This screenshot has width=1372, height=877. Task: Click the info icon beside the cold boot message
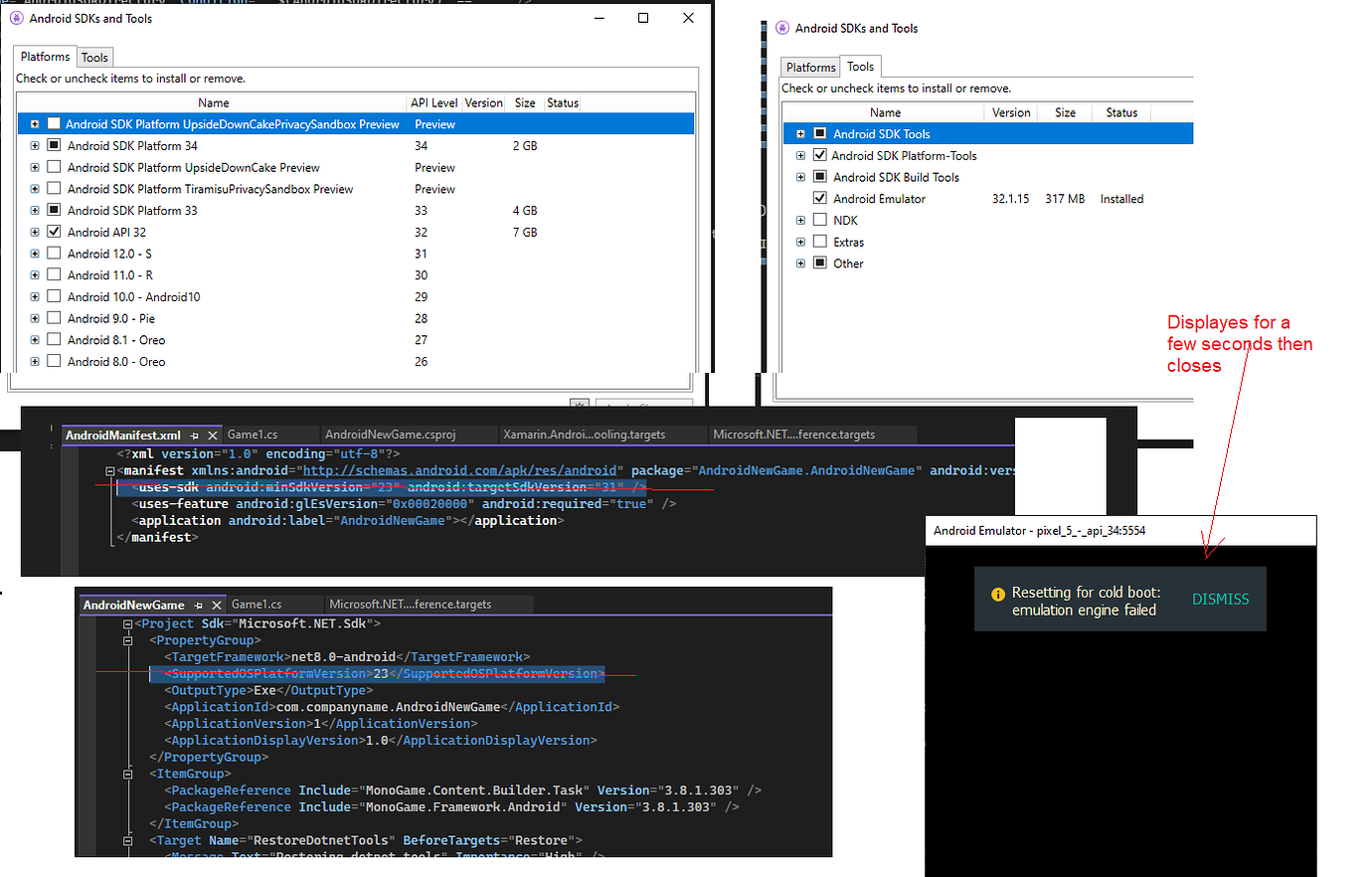[997, 594]
